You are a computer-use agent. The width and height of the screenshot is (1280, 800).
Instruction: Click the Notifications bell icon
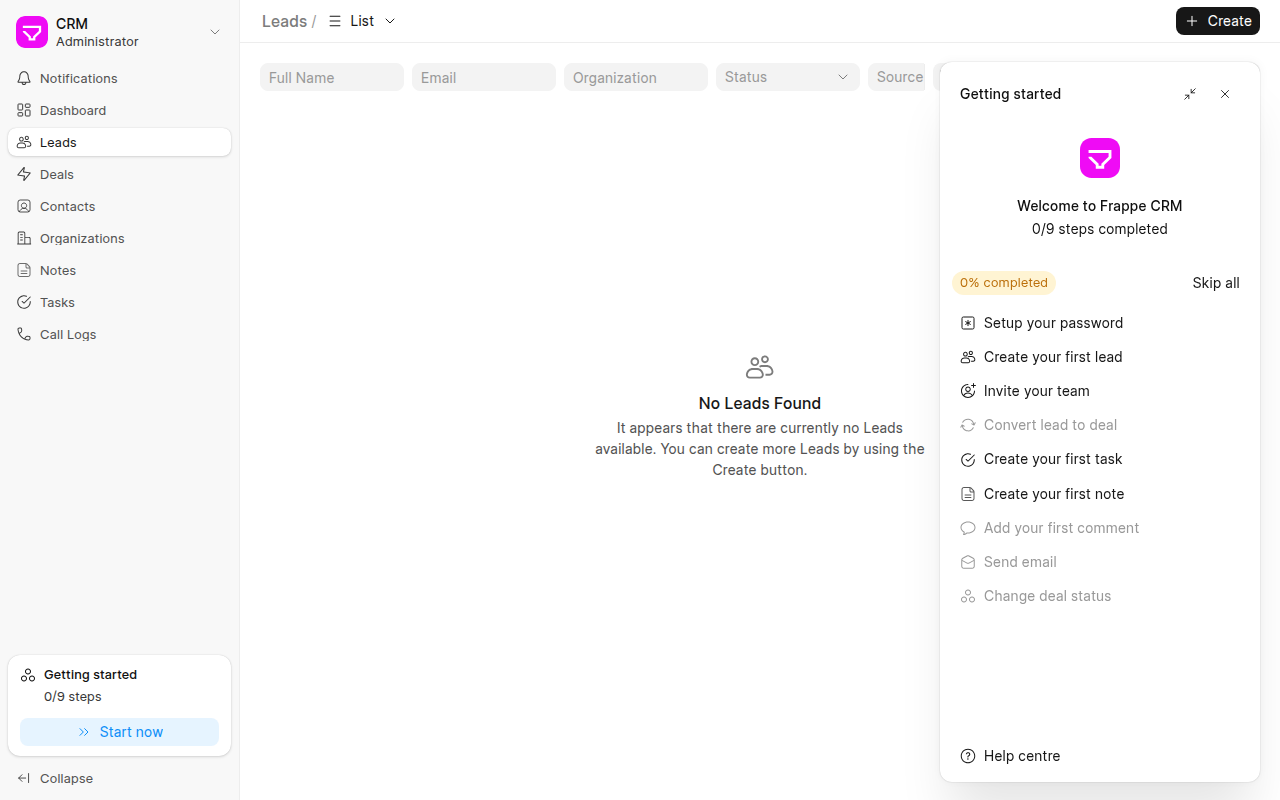click(24, 78)
